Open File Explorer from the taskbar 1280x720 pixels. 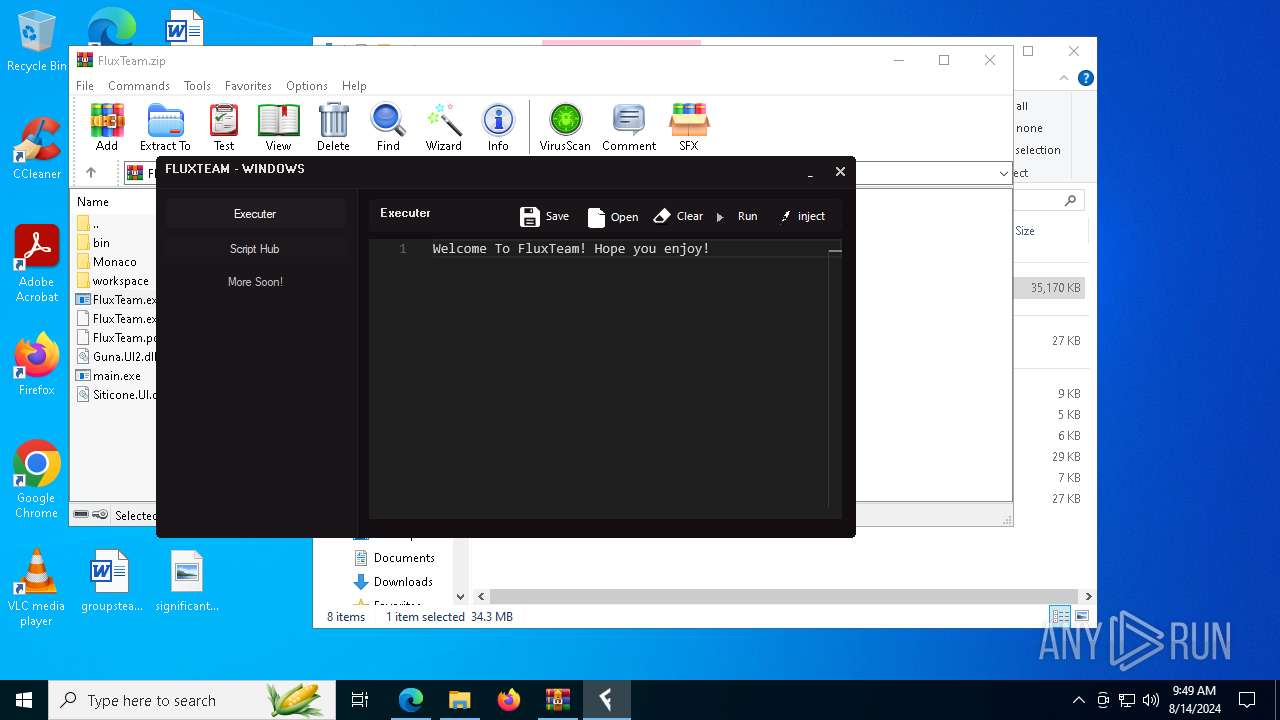pyautogui.click(x=459, y=700)
